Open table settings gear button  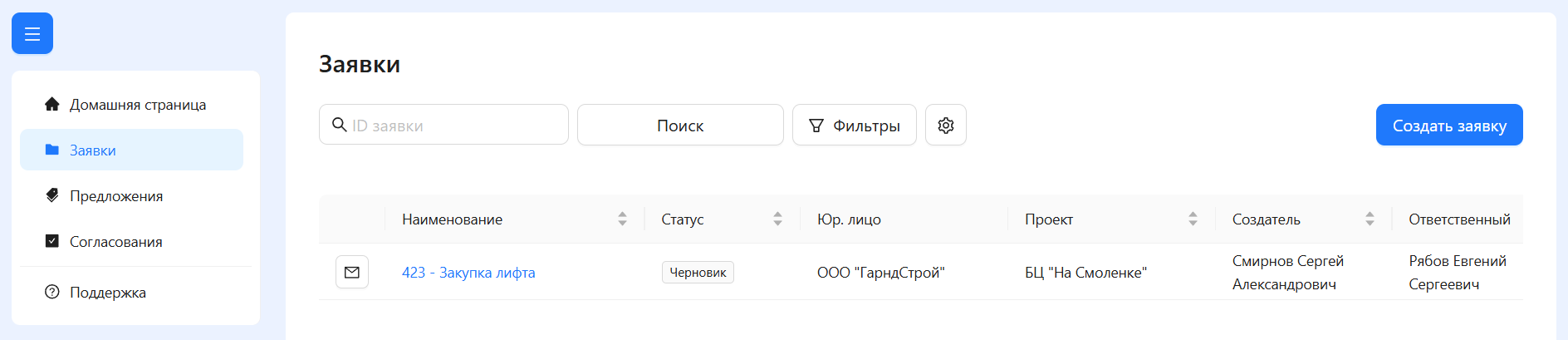(x=946, y=125)
